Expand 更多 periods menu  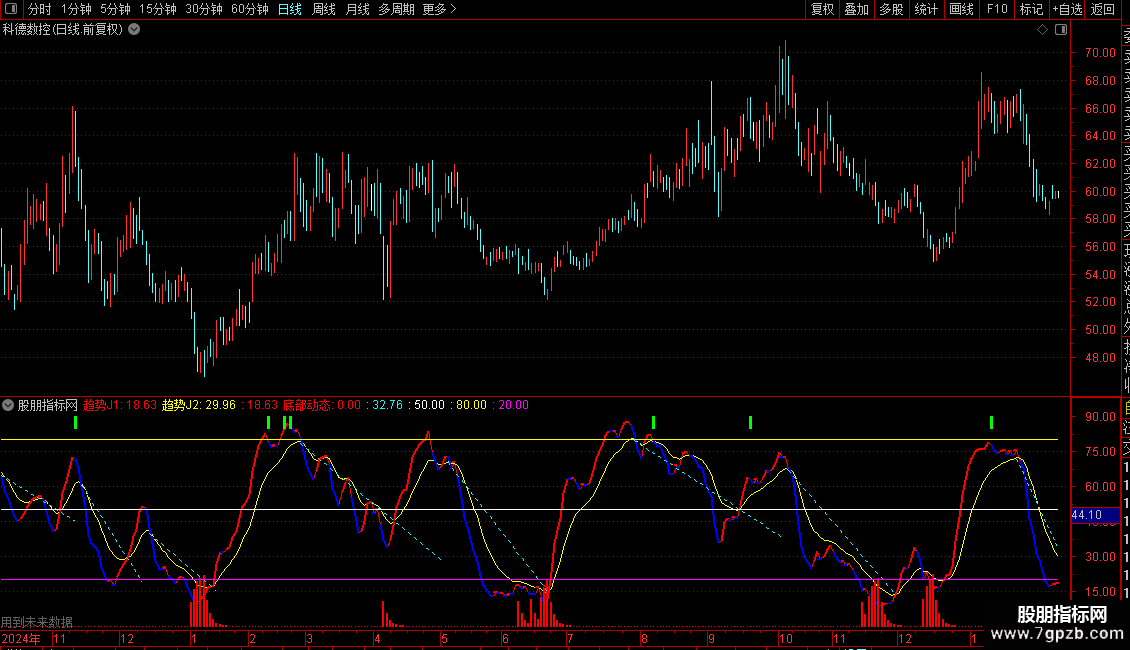point(439,9)
